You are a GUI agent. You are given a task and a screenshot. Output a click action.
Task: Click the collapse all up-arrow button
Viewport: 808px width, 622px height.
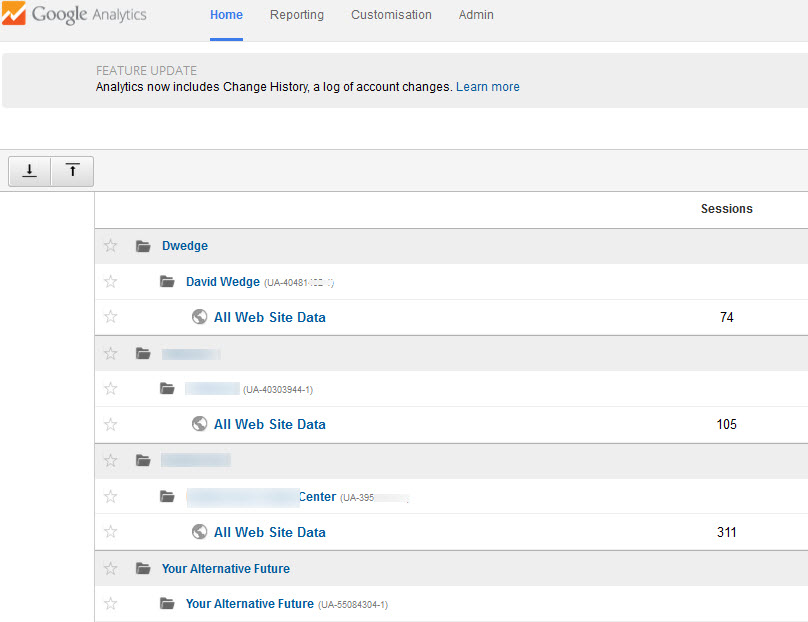click(x=73, y=171)
